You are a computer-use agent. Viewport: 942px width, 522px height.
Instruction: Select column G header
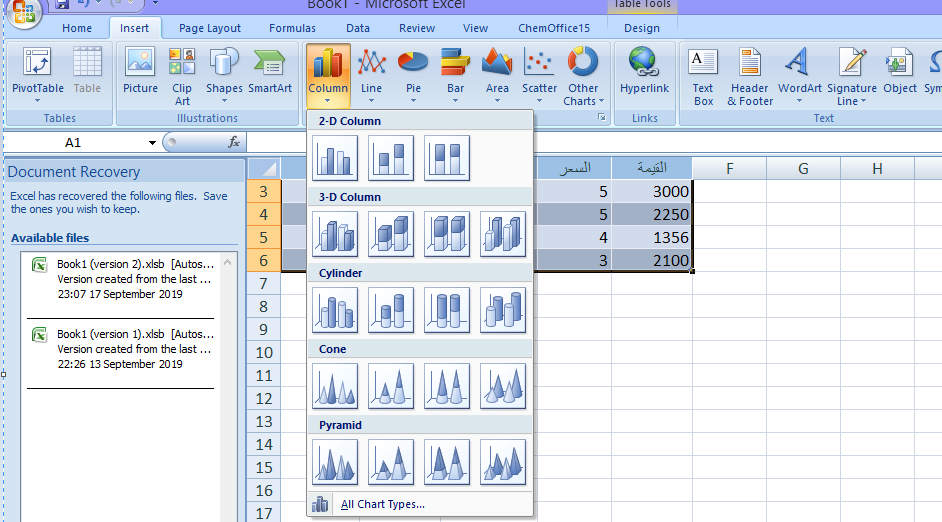pyautogui.click(x=803, y=169)
